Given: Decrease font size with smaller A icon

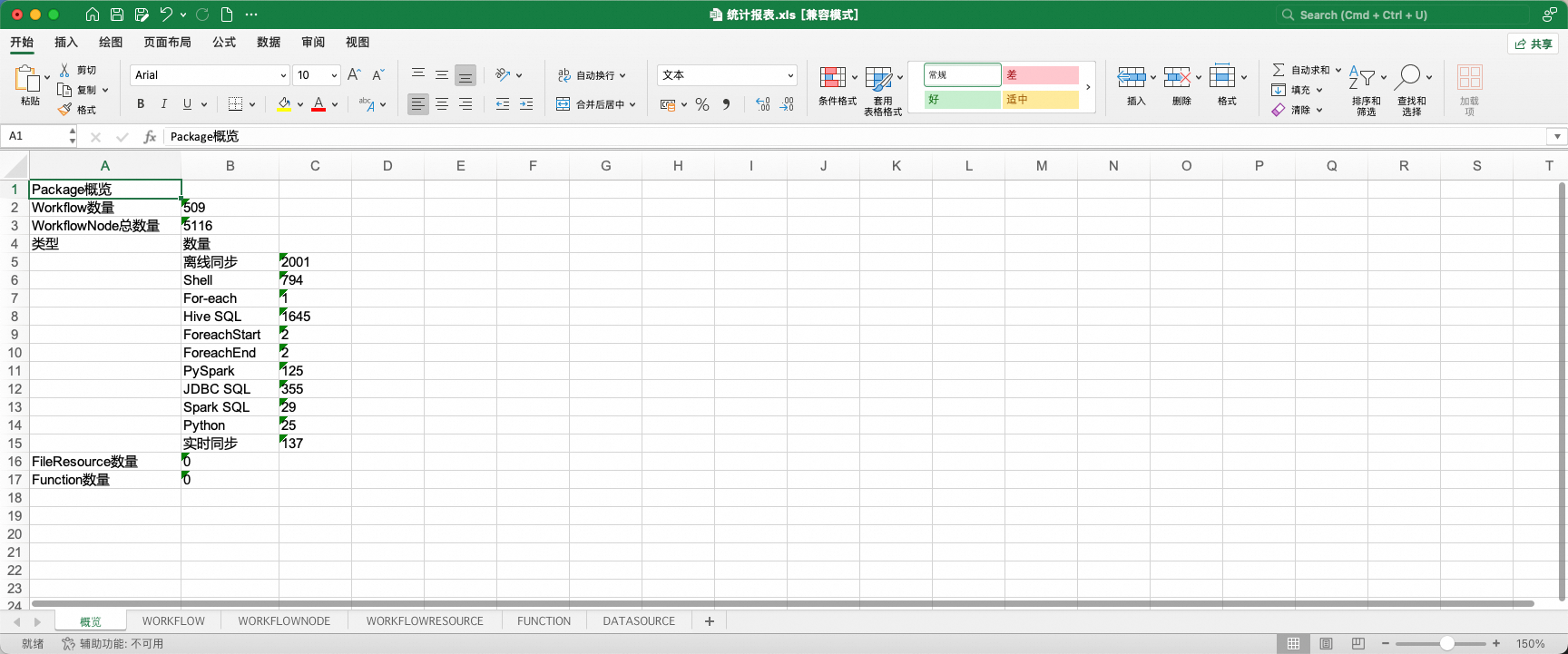Looking at the screenshot, I should pos(378,74).
